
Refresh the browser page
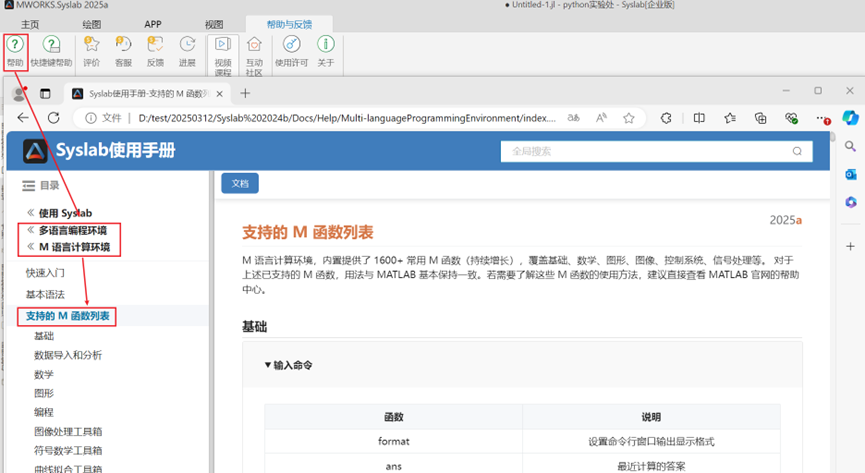pyautogui.click(x=54, y=118)
